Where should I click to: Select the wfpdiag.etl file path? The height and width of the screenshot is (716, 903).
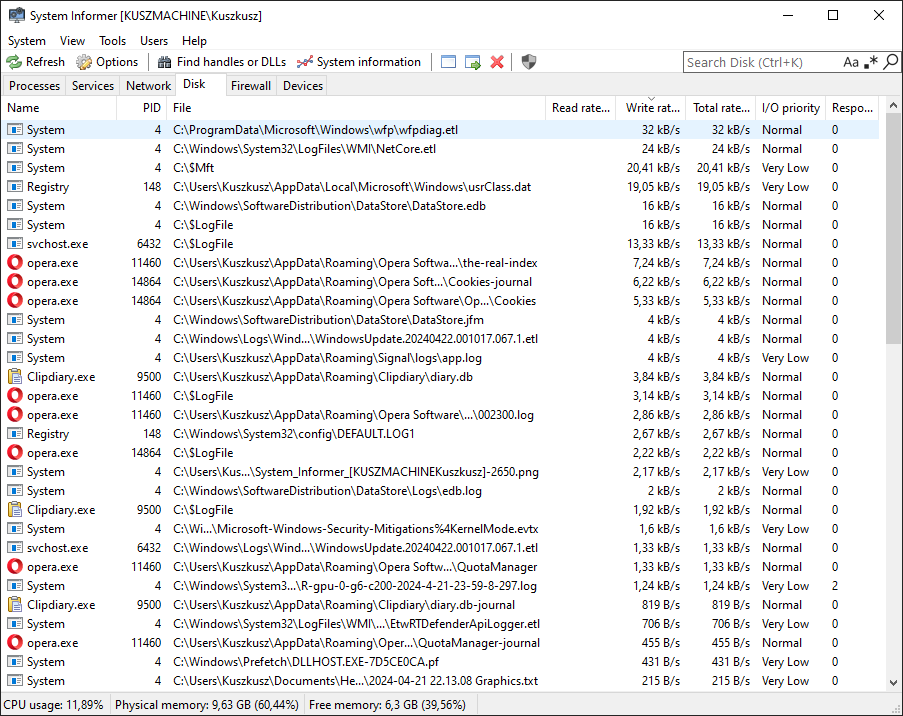click(316, 130)
